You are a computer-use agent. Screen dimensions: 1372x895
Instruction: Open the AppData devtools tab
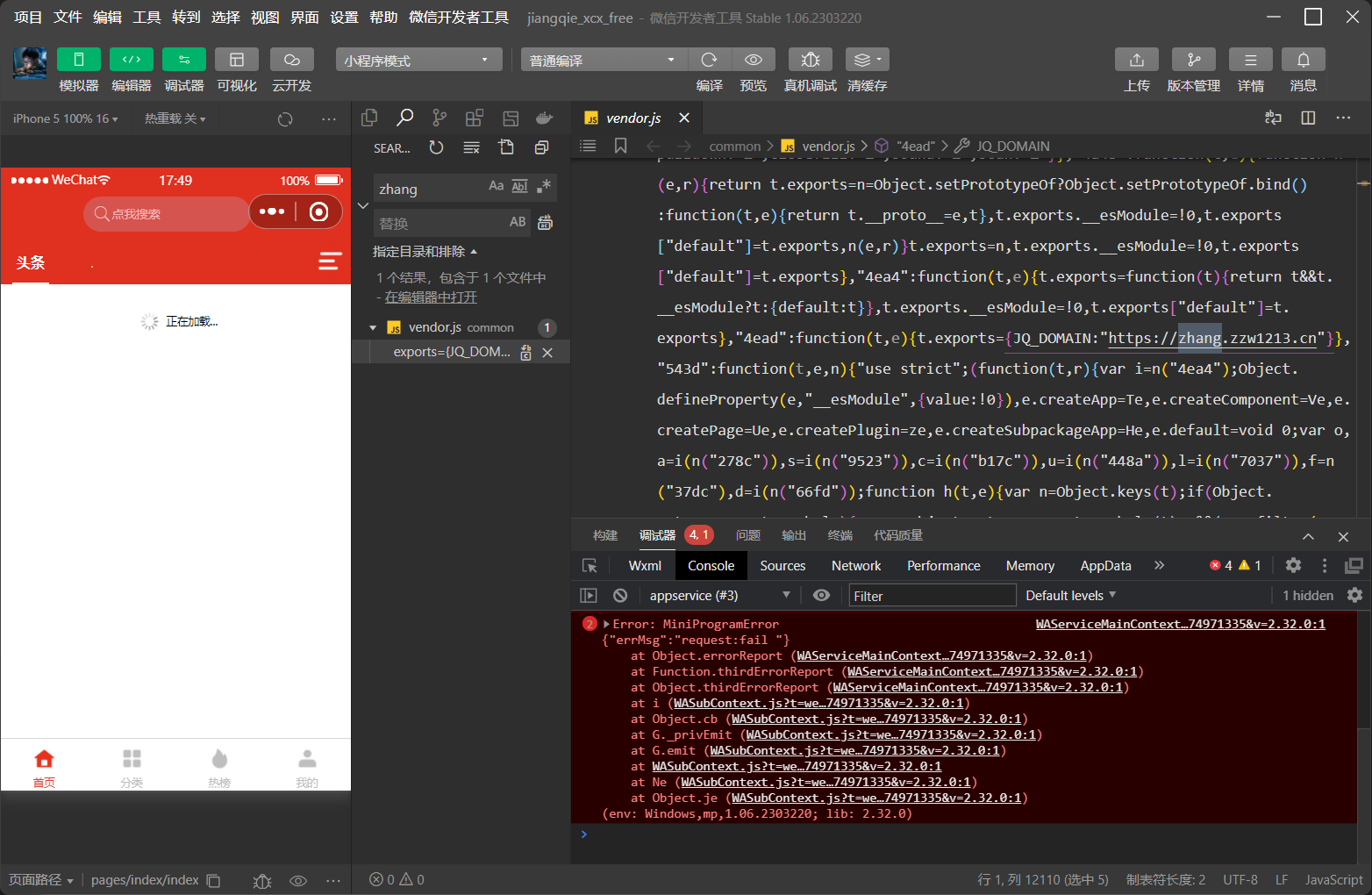[x=1105, y=566]
